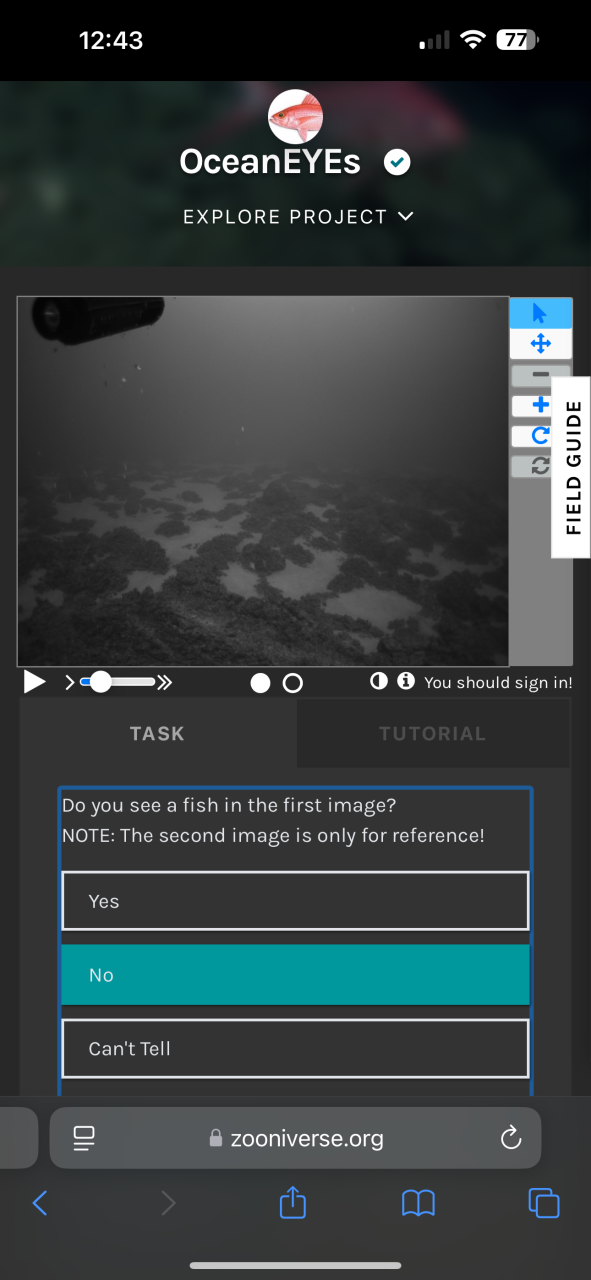The width and height of the screenshot is (591, 1280).
Task: Choose the Yes answer
Action: [x=295, y=901]
